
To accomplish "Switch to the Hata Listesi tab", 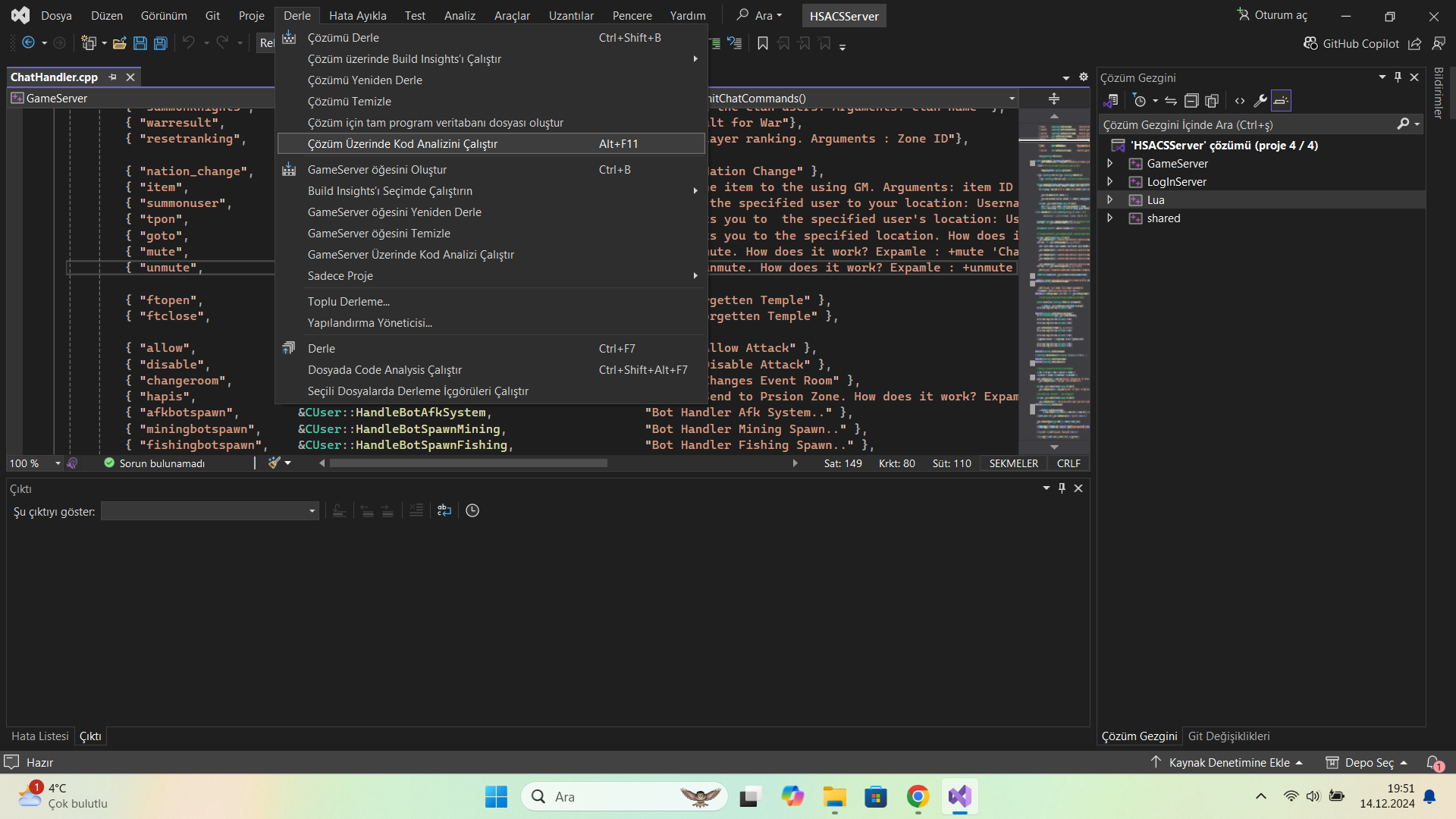I will (40, 736).
